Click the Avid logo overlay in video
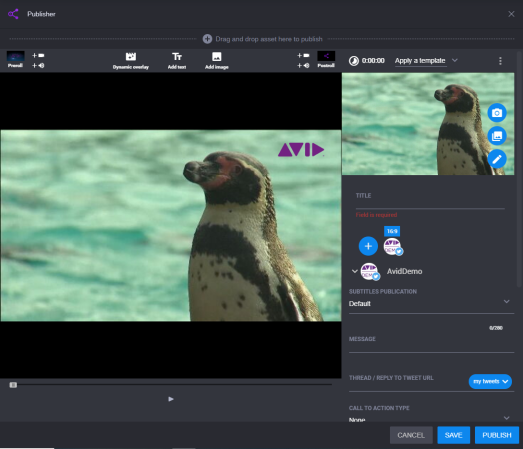This screenshot has width=523, height=449. 301,150
